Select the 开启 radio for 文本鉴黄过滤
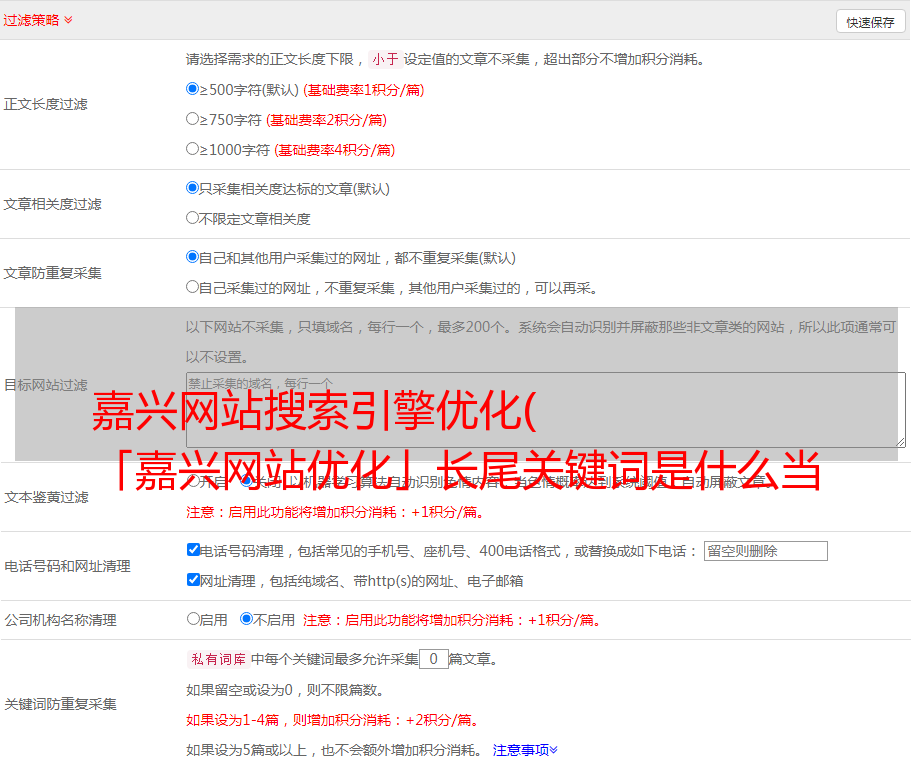This screenshot has width=912, height=768. [193, 481]
